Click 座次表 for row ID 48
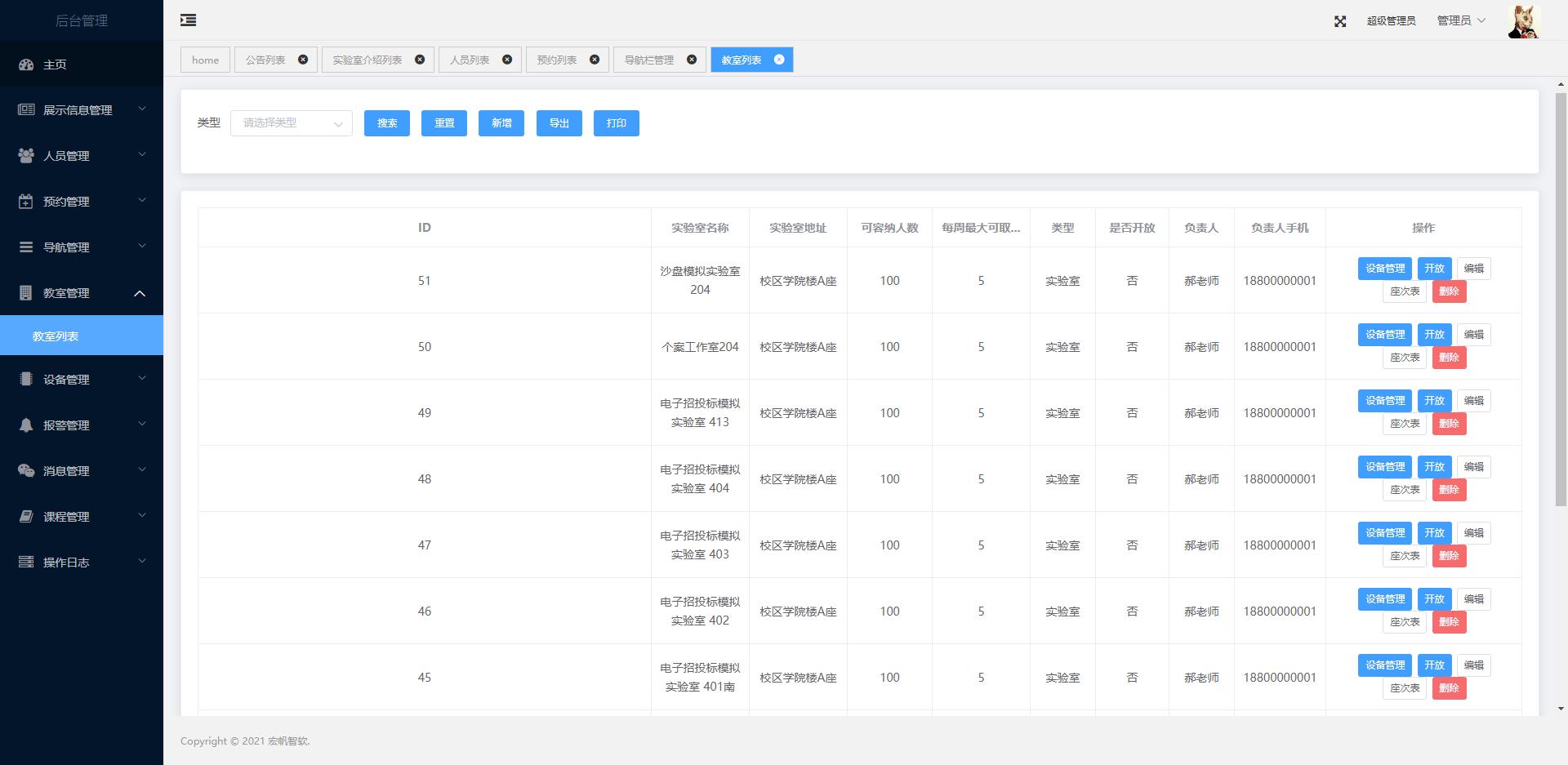Viewport: 1568px width, 765px height. 1405,490
